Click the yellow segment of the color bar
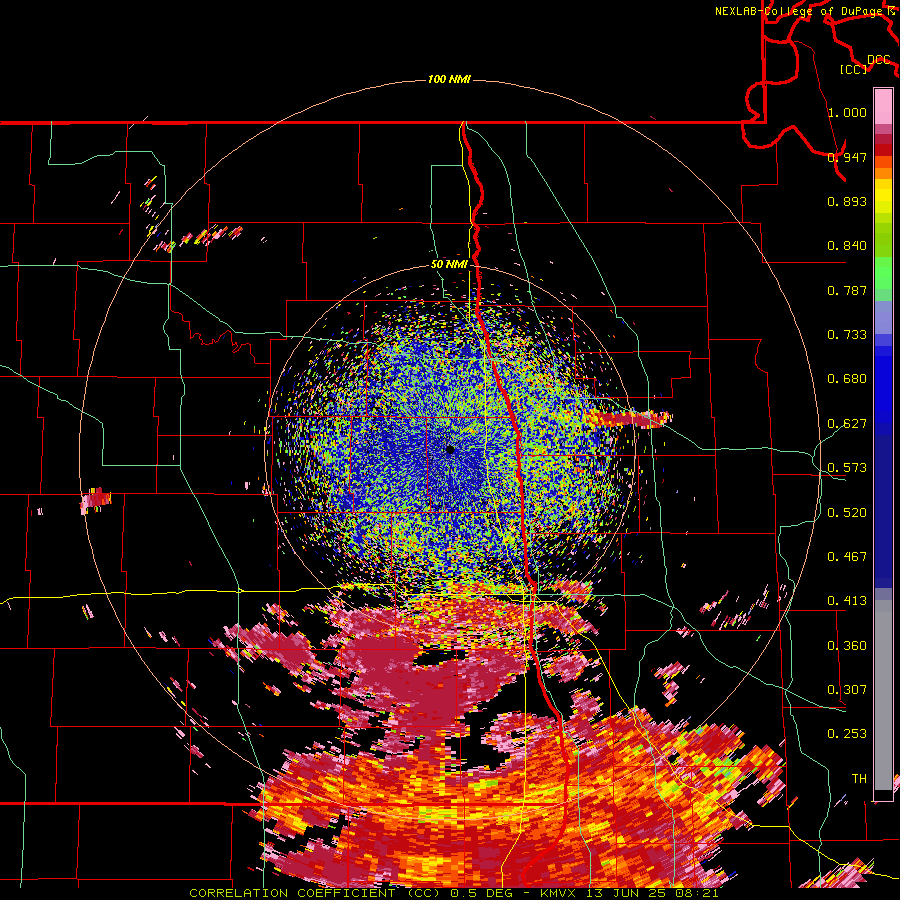Screen dimensions: 900x900 tap(883, 196)
